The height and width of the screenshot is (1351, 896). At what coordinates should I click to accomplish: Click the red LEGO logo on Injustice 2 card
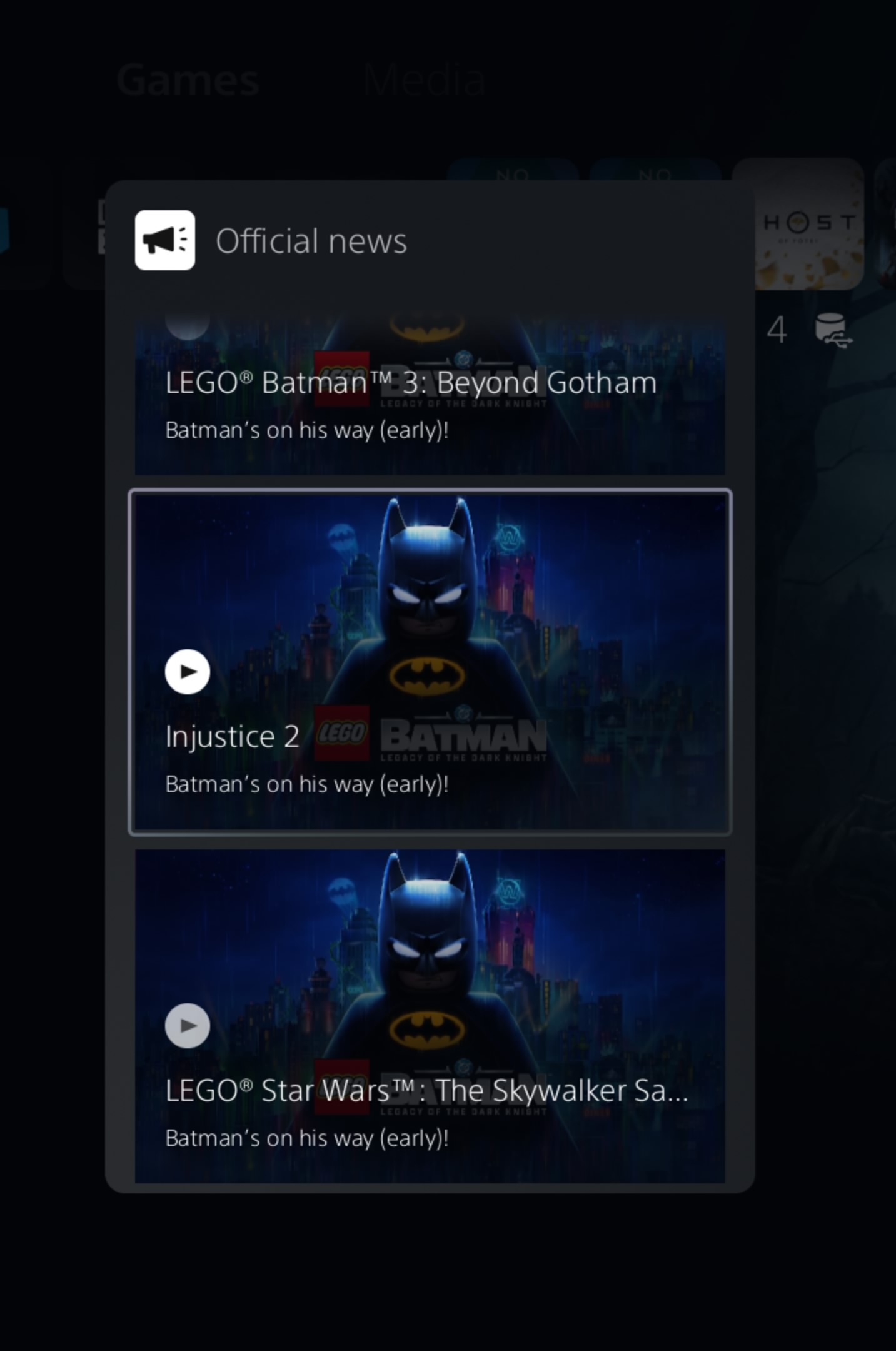341,732
